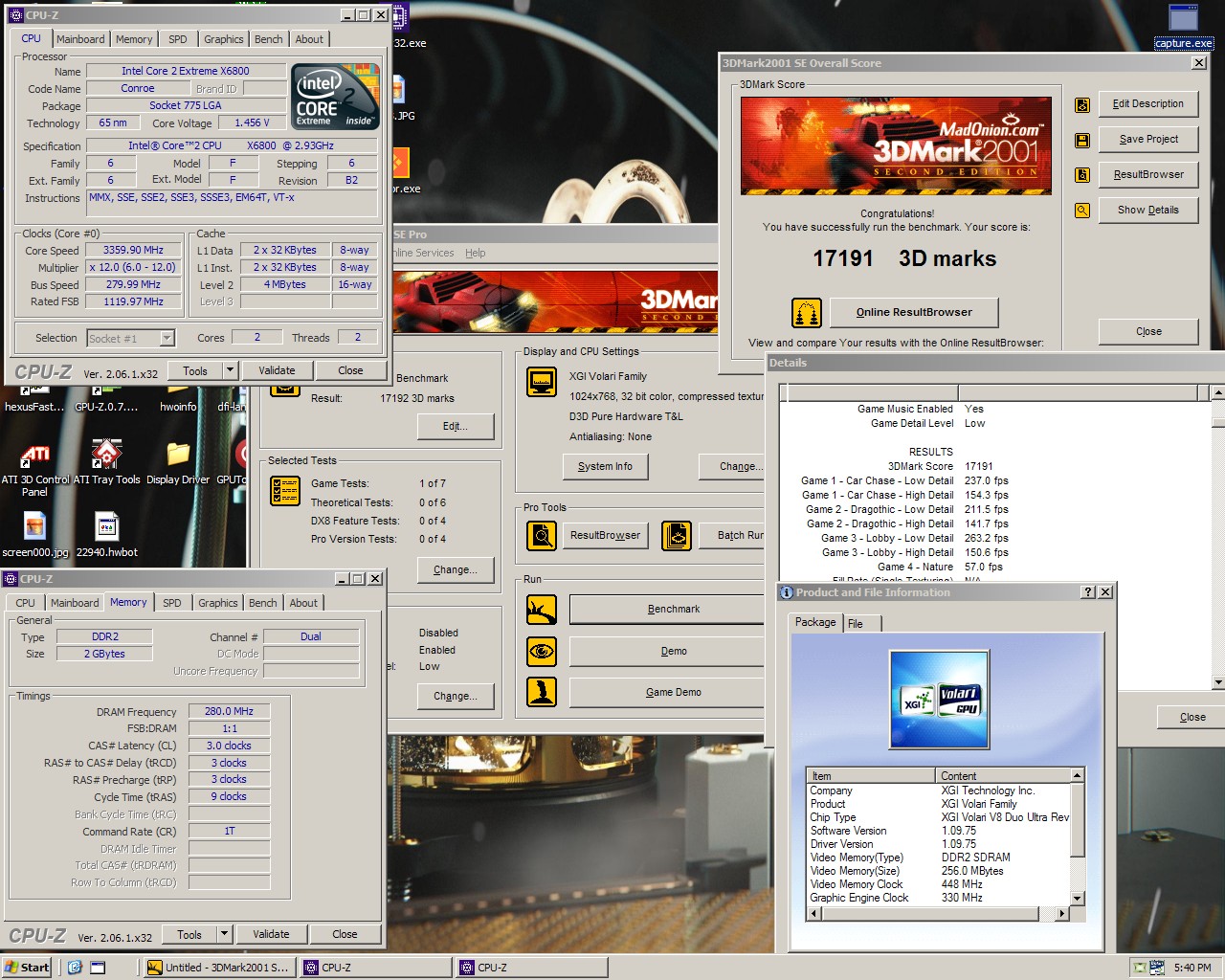The image size is (1225, 980).
Task: Open the 22940.hwbot desktop file
Action: [x=106, y=535]
